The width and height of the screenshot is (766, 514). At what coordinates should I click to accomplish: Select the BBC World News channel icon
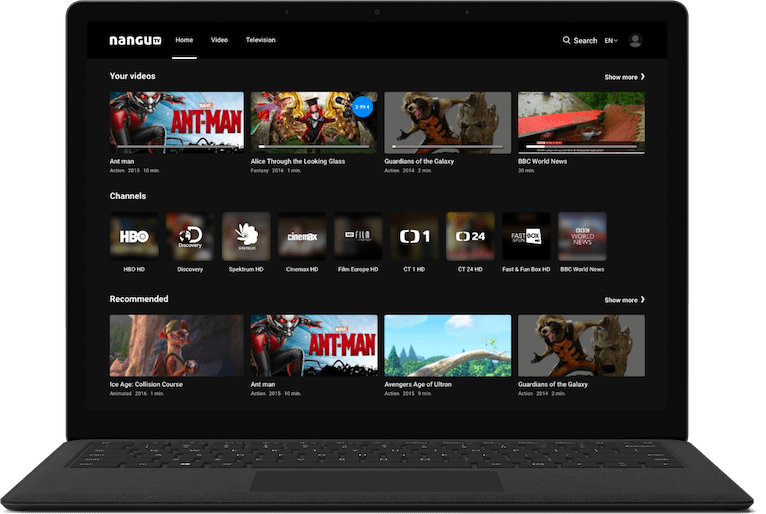pyautogui.click(x=582, y=236)
